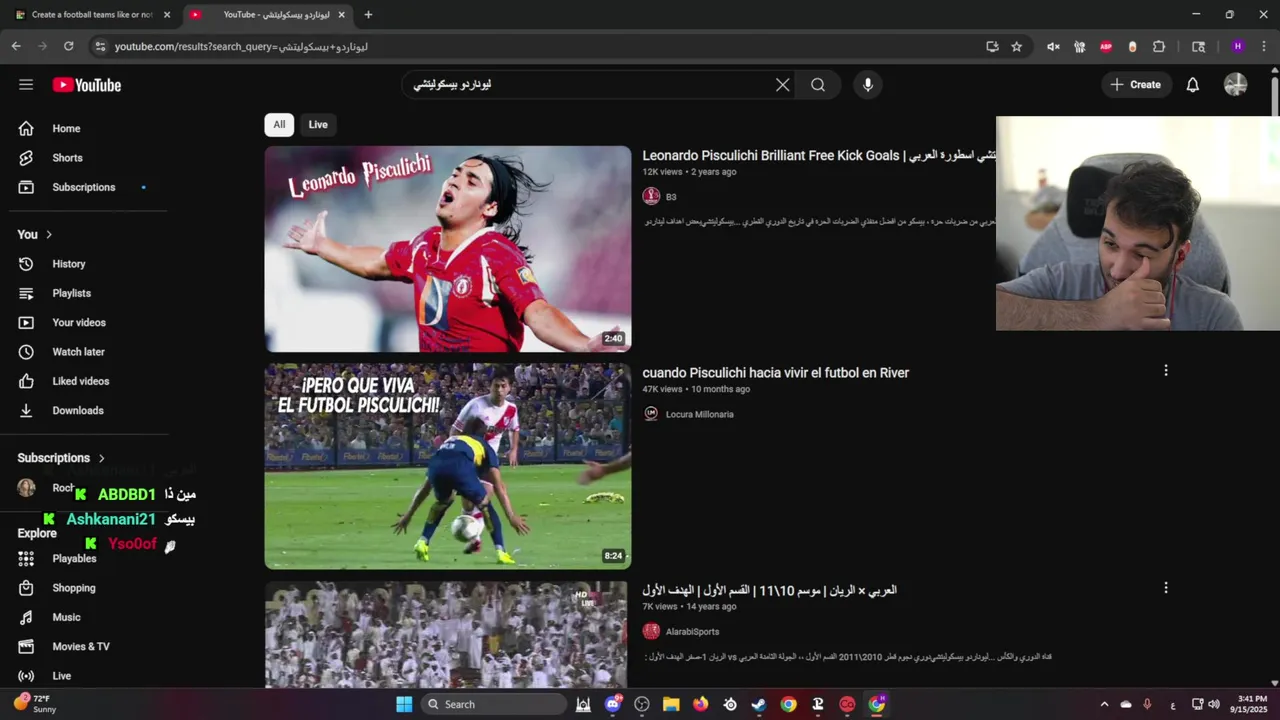Open Home in the sidebar
This screenshot has height=720, width=1280.
[88, 128]
